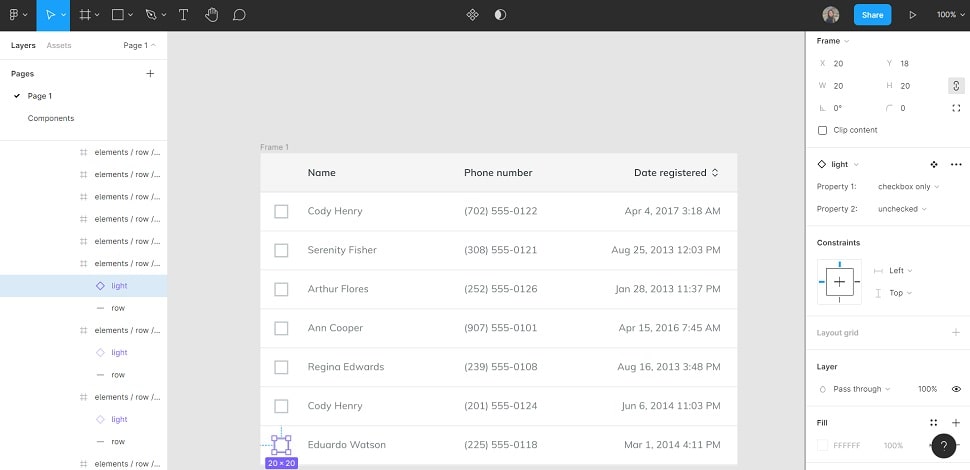Edit the layer opacity 100% field

pyautogui.click(x=927, y=390)
